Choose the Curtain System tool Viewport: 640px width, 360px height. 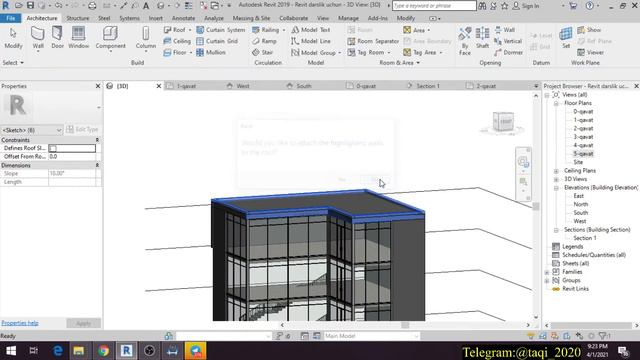pos(220,30)
